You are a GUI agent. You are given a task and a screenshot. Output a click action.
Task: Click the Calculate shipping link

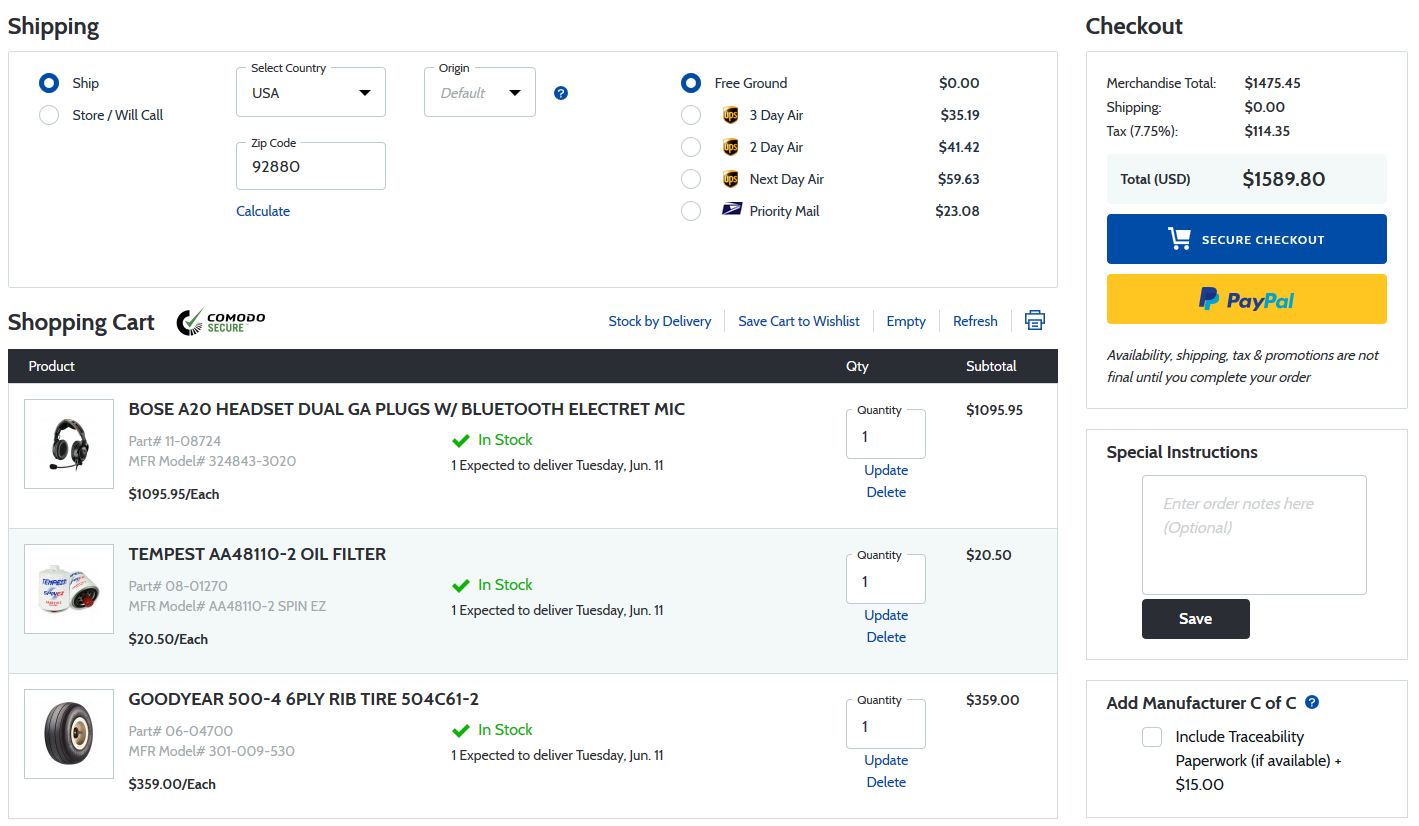263,211
